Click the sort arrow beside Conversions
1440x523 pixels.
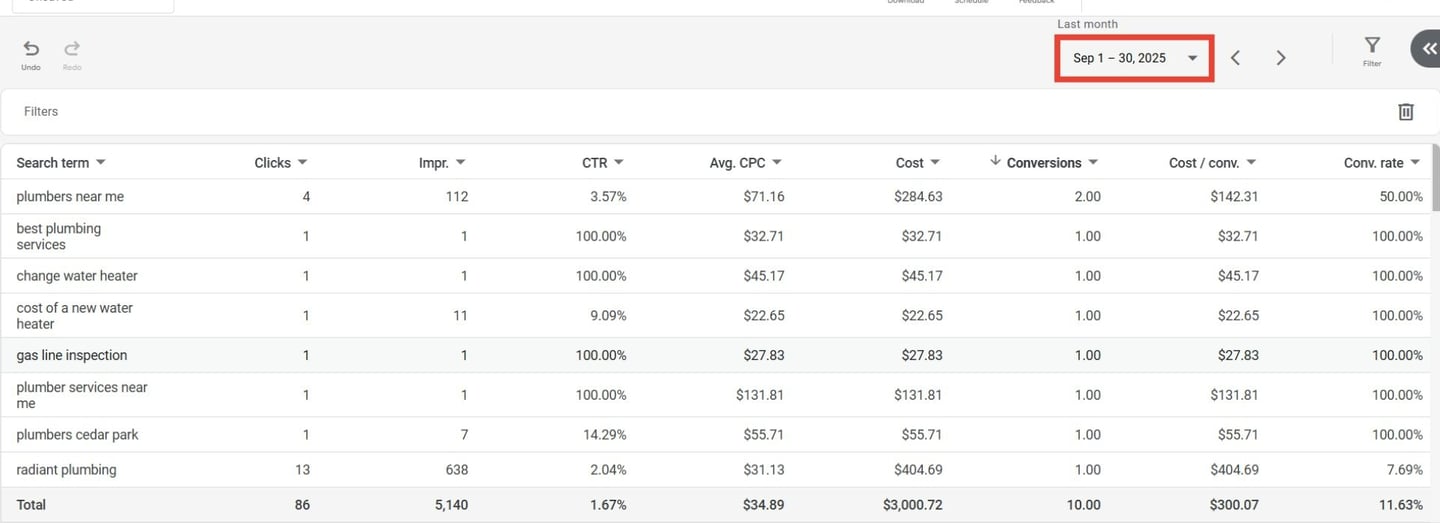(x=995, y=162)
